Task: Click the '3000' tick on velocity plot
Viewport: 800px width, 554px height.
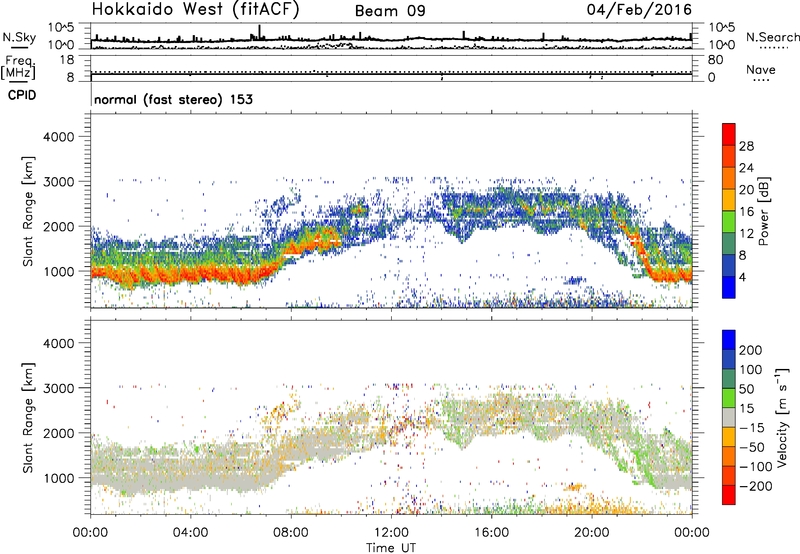Action: point(58,388)
